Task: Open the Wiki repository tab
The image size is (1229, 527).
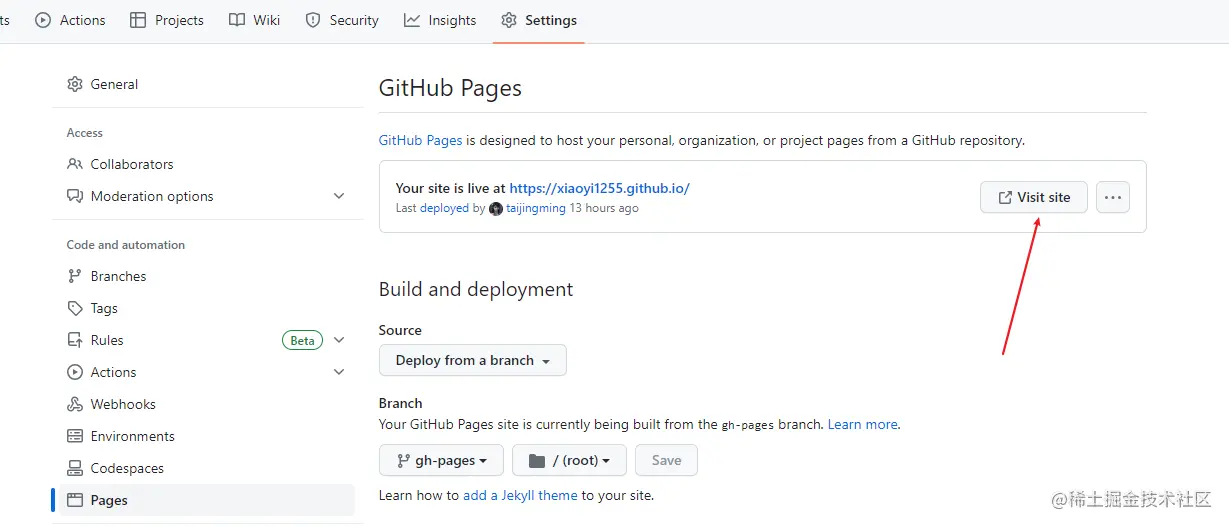Action: point(255,20)
